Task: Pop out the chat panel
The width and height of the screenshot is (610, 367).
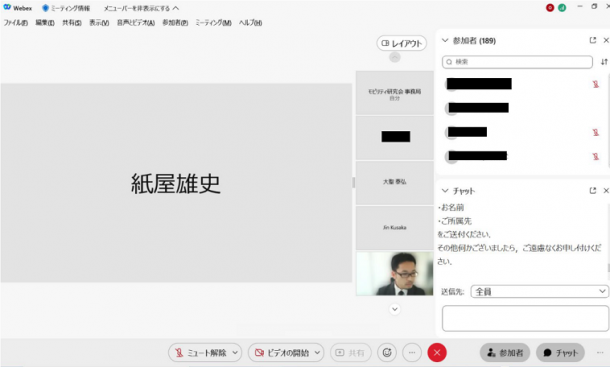Action: (x=592, y=191)
